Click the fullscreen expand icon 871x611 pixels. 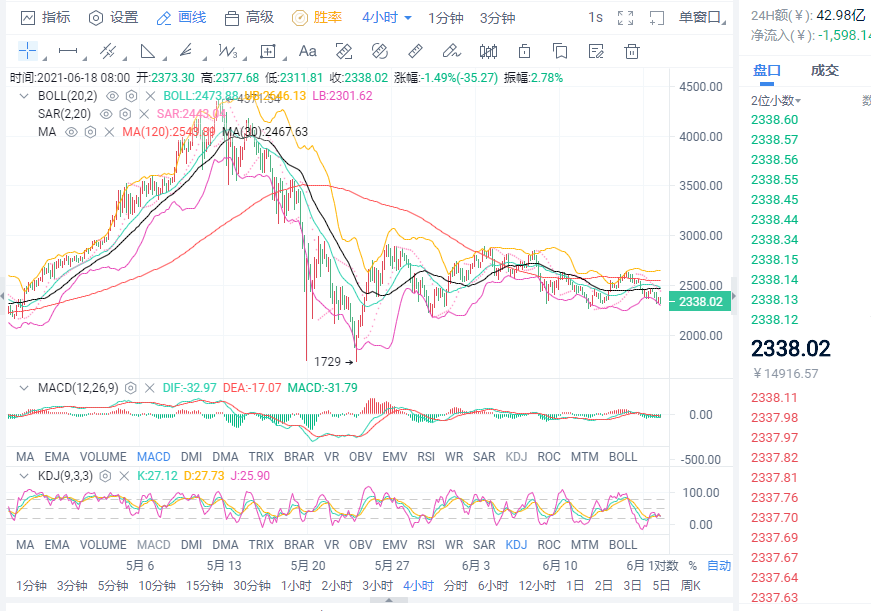pos(625,17)
